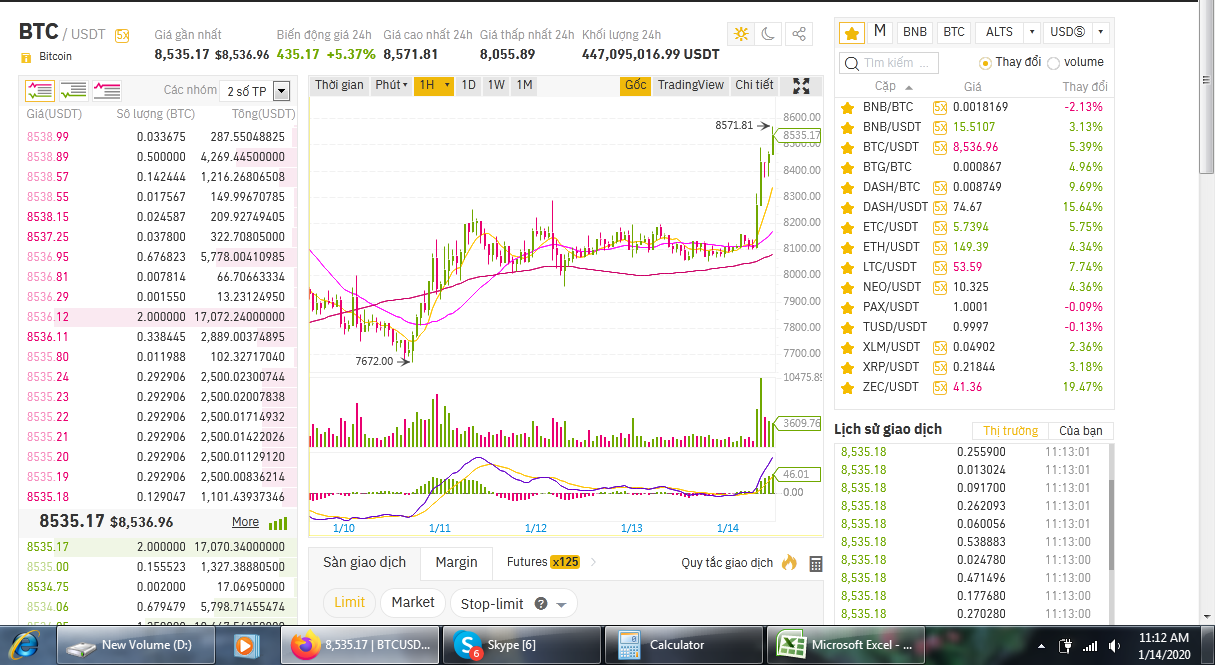1215x665 pixels.
Task: Switch to dark theme moon icon
Action: coord(768,34)
